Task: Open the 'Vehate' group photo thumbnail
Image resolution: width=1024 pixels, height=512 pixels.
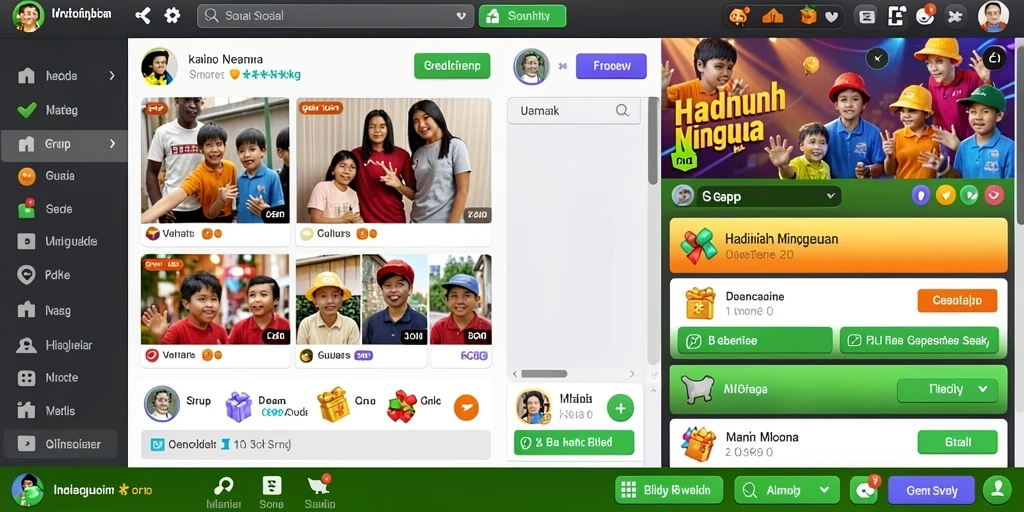Action: 216,160
